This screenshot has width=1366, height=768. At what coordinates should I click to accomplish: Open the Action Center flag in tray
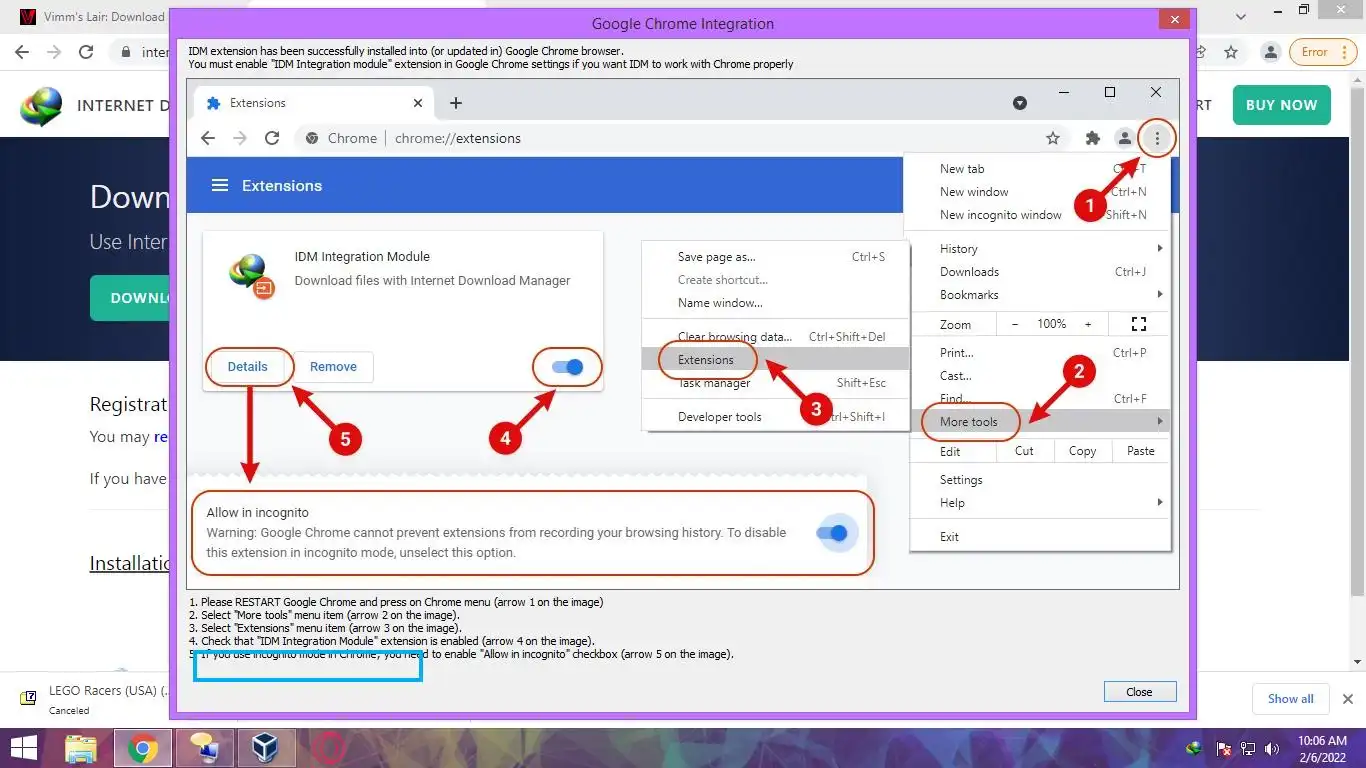coord(1222,748)
